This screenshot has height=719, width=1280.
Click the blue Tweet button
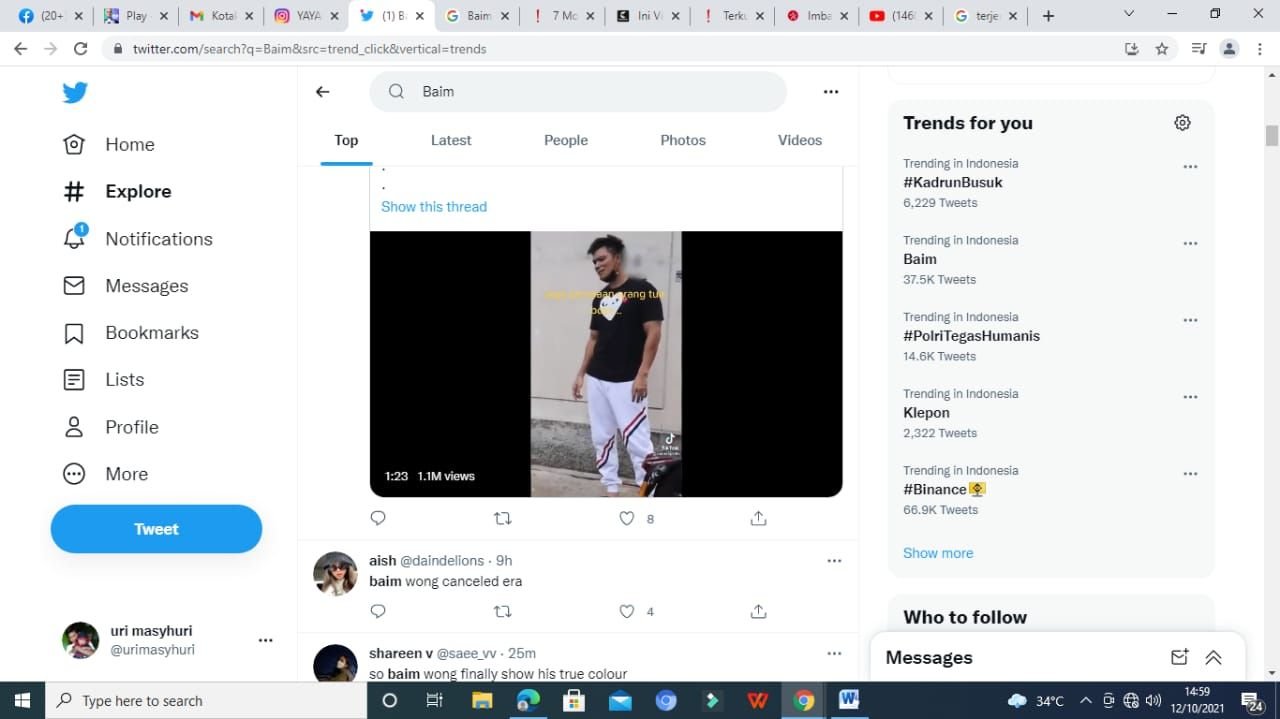156,529
